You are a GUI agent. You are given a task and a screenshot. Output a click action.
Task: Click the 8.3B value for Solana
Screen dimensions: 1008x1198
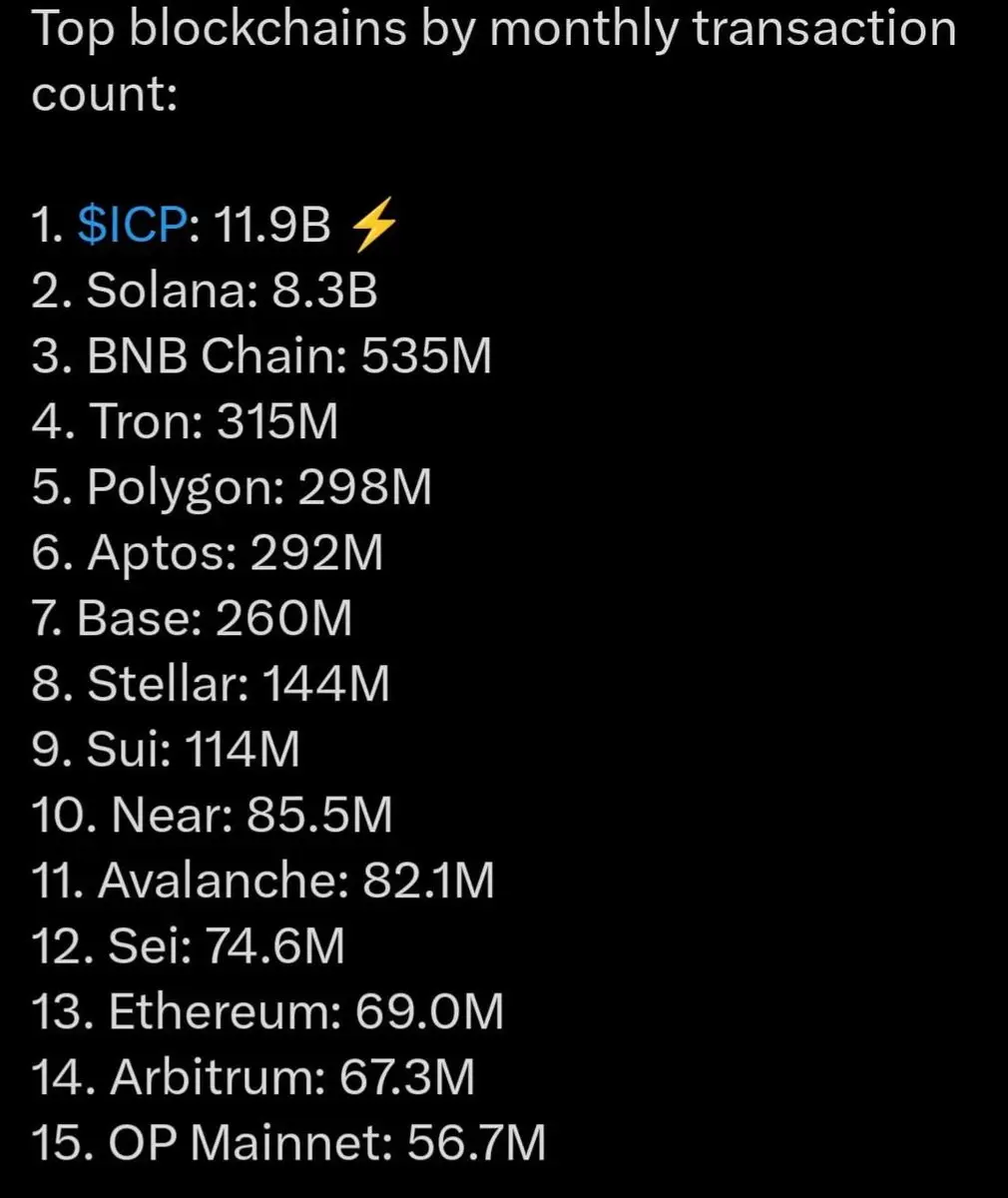325,292
